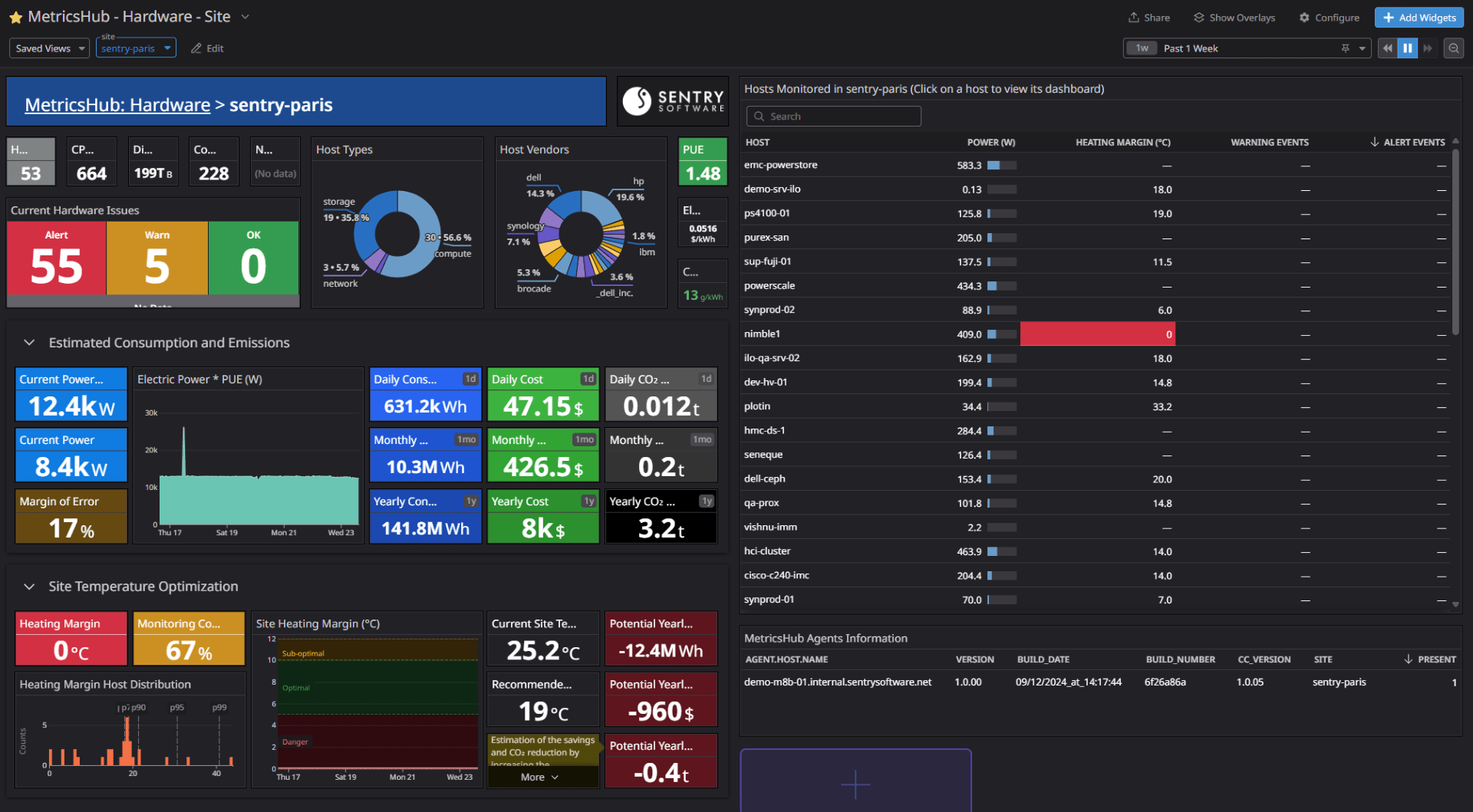The image size is (1473, 812).
Task: Click the pin icon in time range picker
Action: (x=1345, y=48)
